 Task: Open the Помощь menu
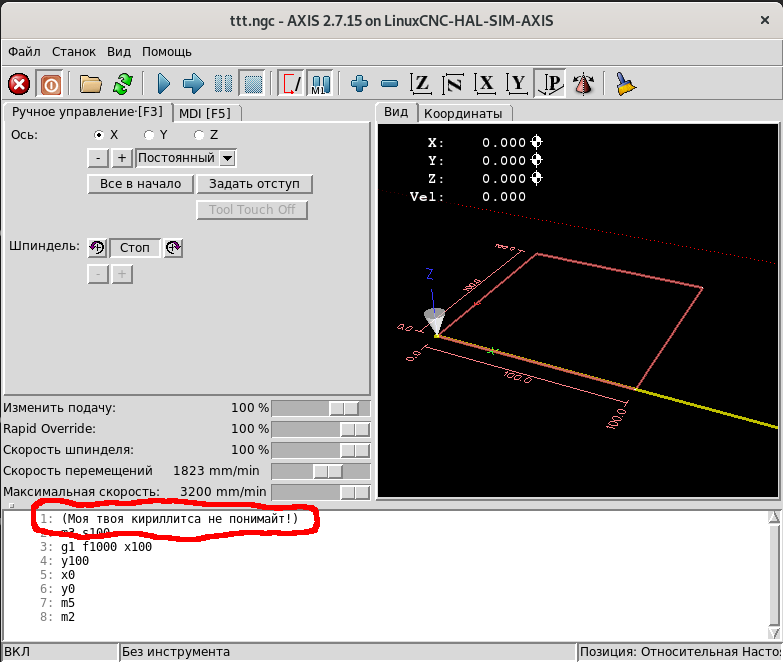pos(167,51)
